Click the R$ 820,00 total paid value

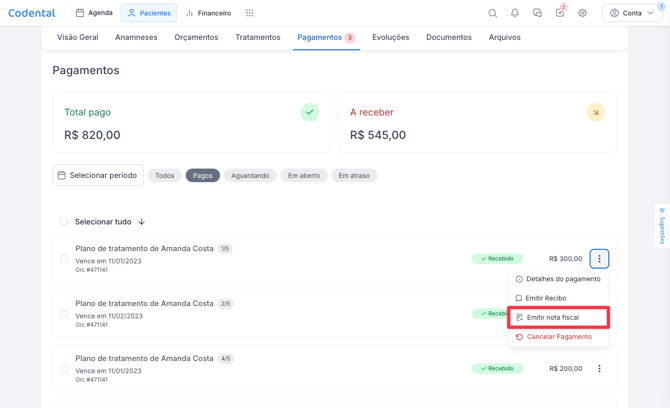(x=92, y=135)
